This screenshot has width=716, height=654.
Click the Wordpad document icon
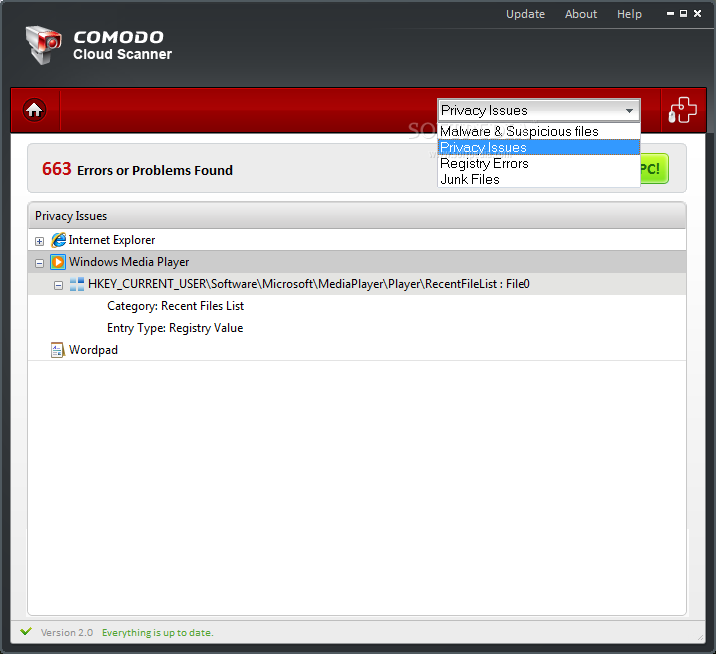coord(58,350)
